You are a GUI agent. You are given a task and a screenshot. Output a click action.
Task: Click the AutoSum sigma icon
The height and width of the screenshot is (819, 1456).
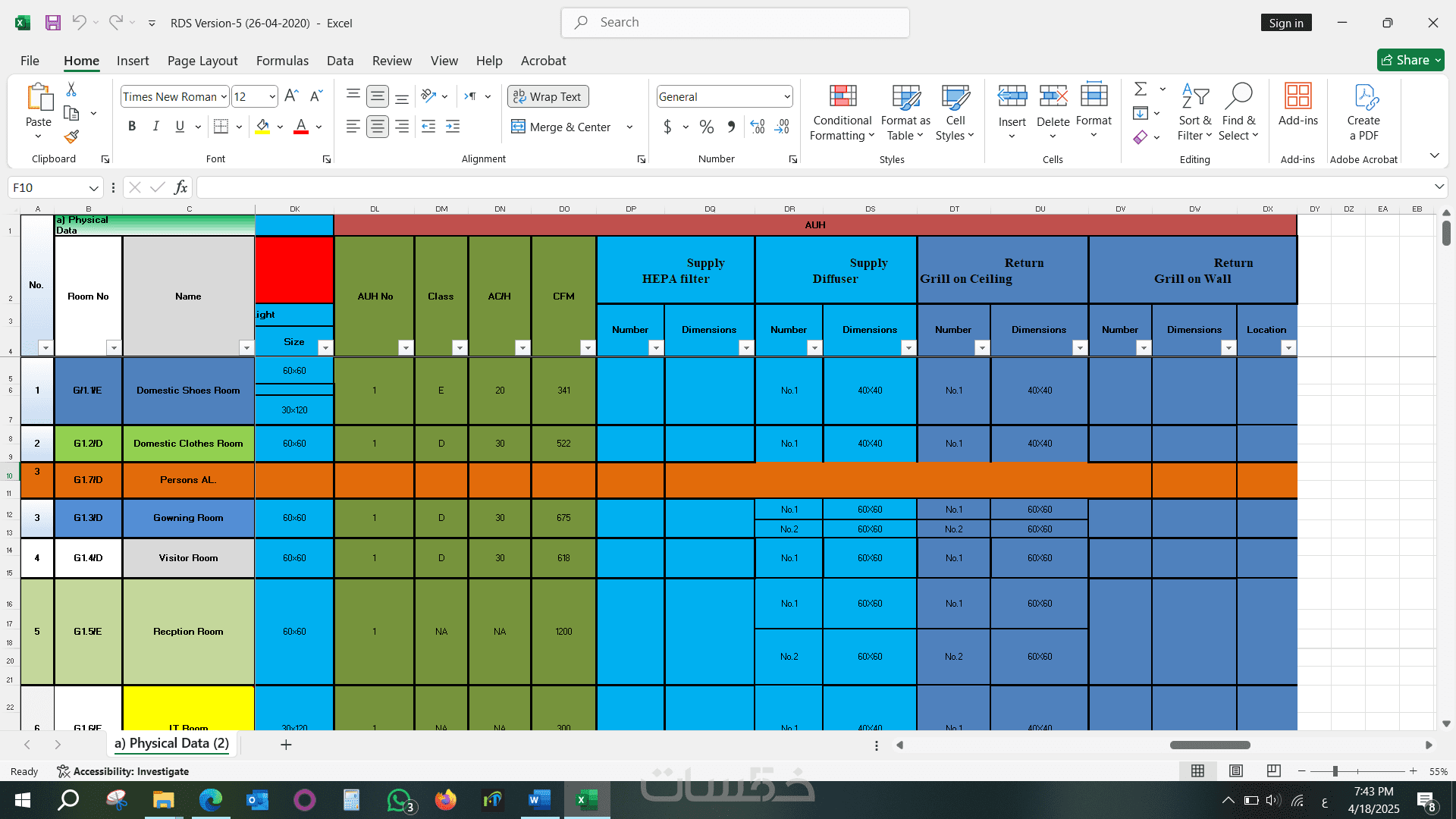tap(1140, 89)
